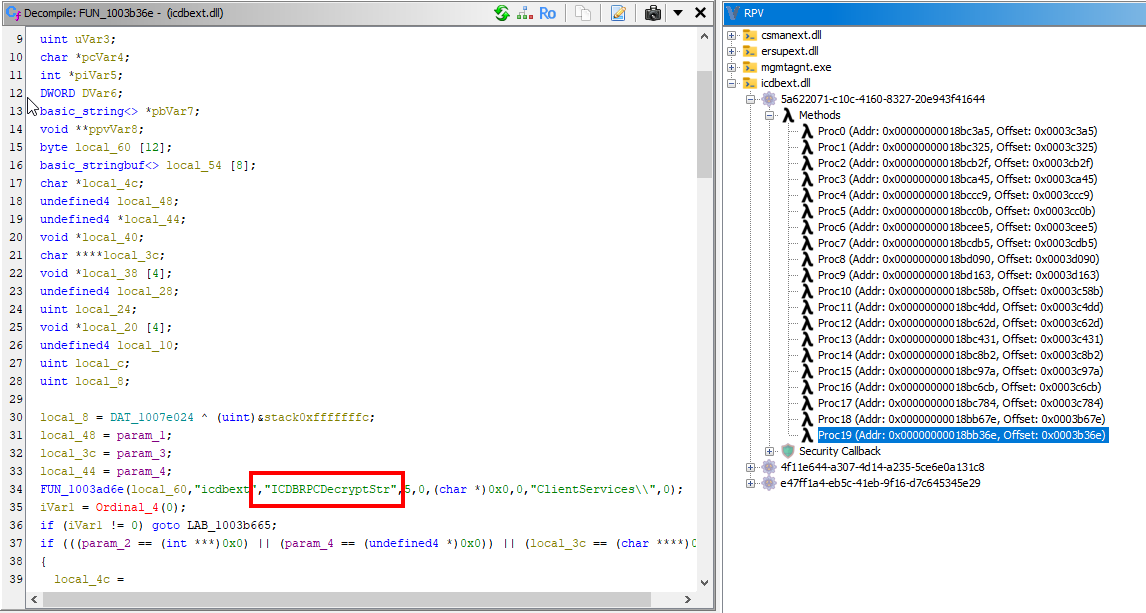Image resolution: width=1146 pixels, height=613 pixels.
Task: Expand the Security Callback node
Action: click(770, 452)
